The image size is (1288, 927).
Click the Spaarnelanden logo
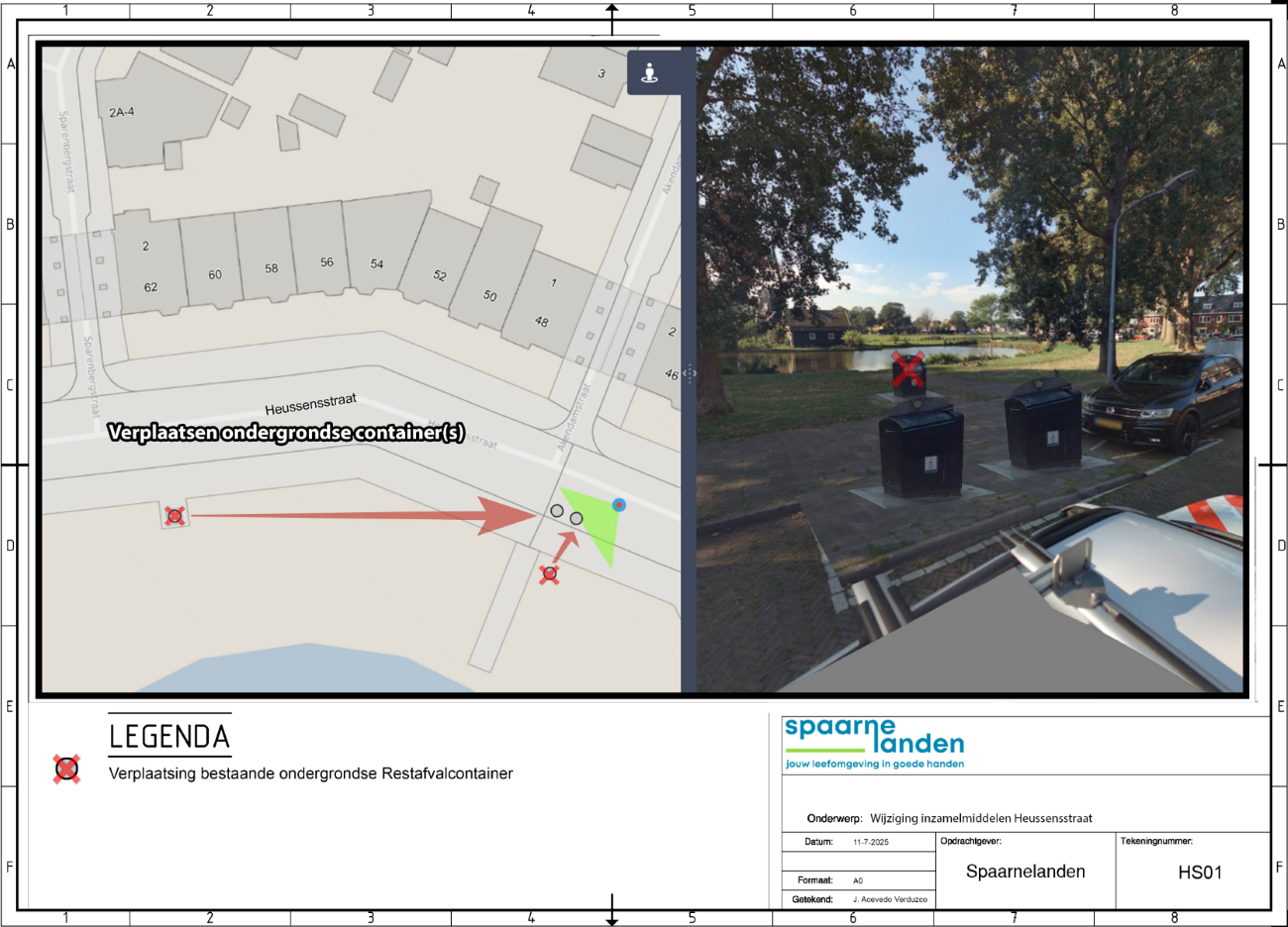[874, 743]
